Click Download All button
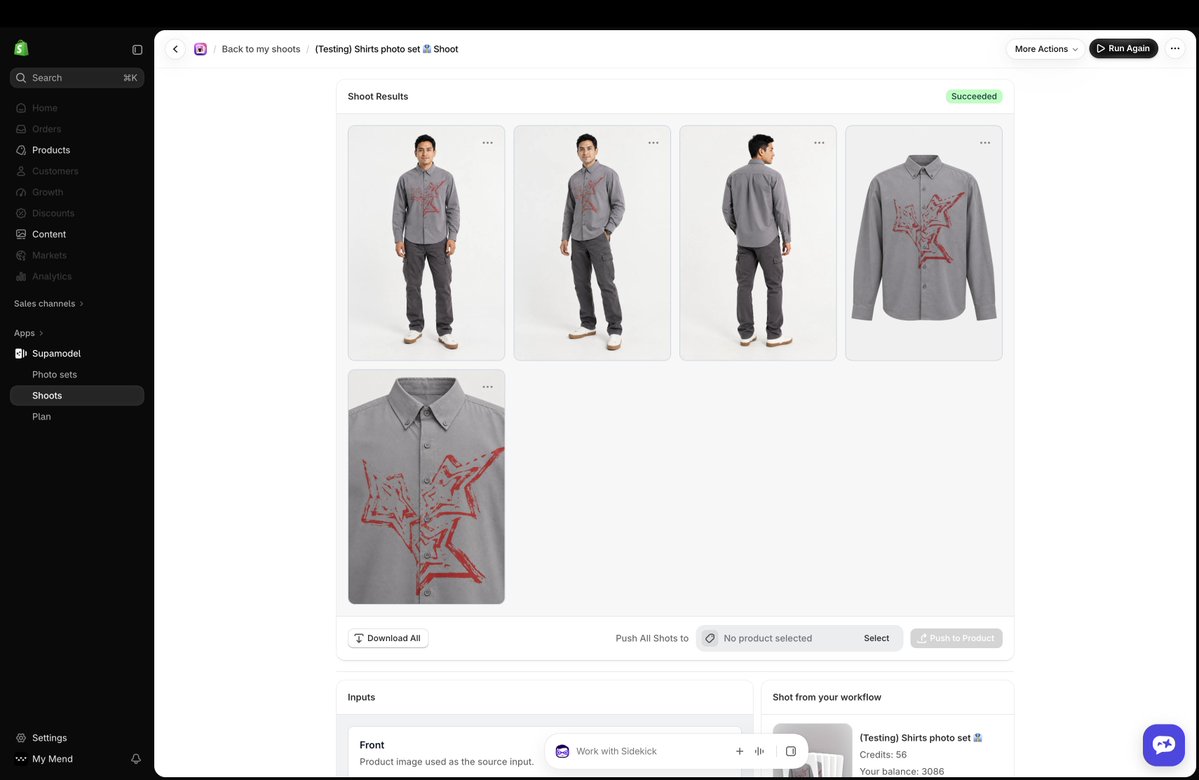Screen dimensions: 1199x780 coord(388,638)
